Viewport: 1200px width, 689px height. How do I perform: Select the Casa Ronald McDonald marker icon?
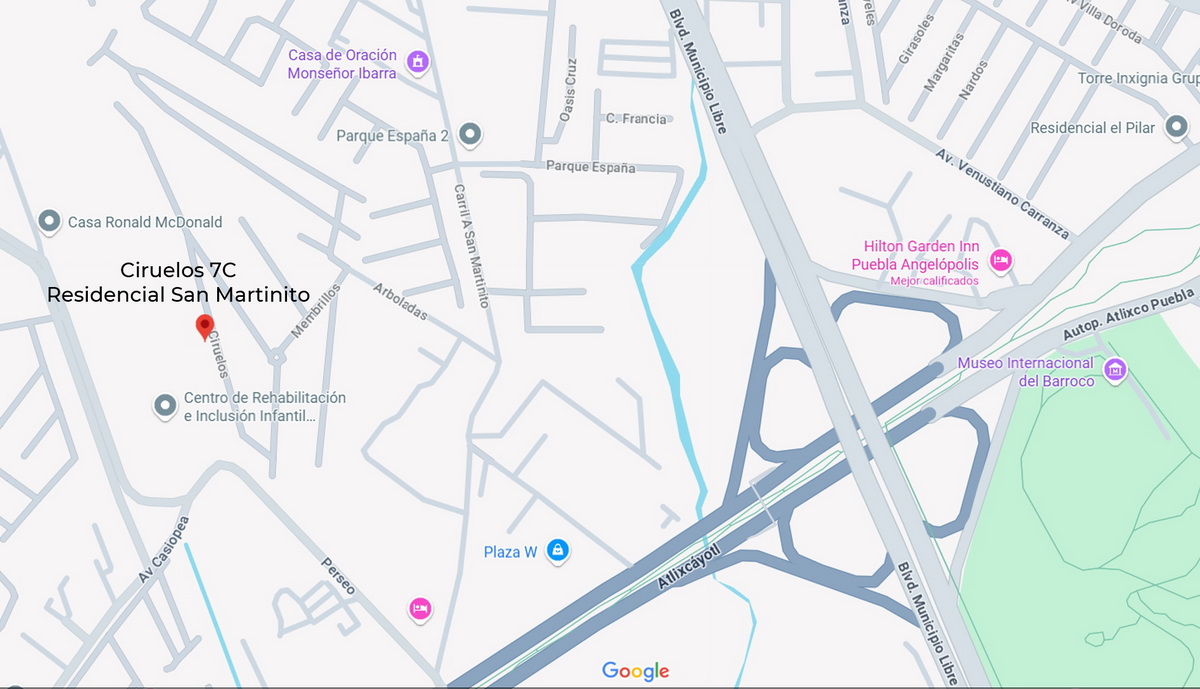tap(49, 221)
